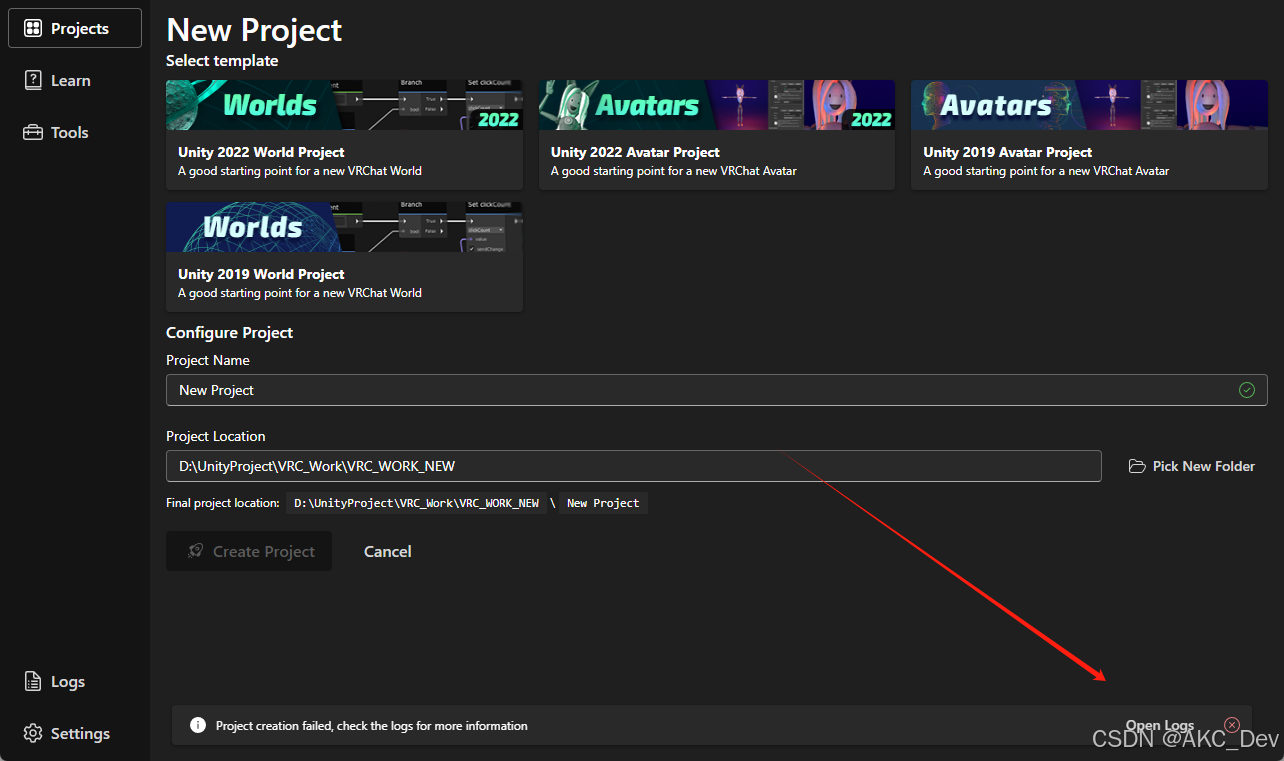
Task: Open the Learn sidebar section
Action: tap(75, 80)
